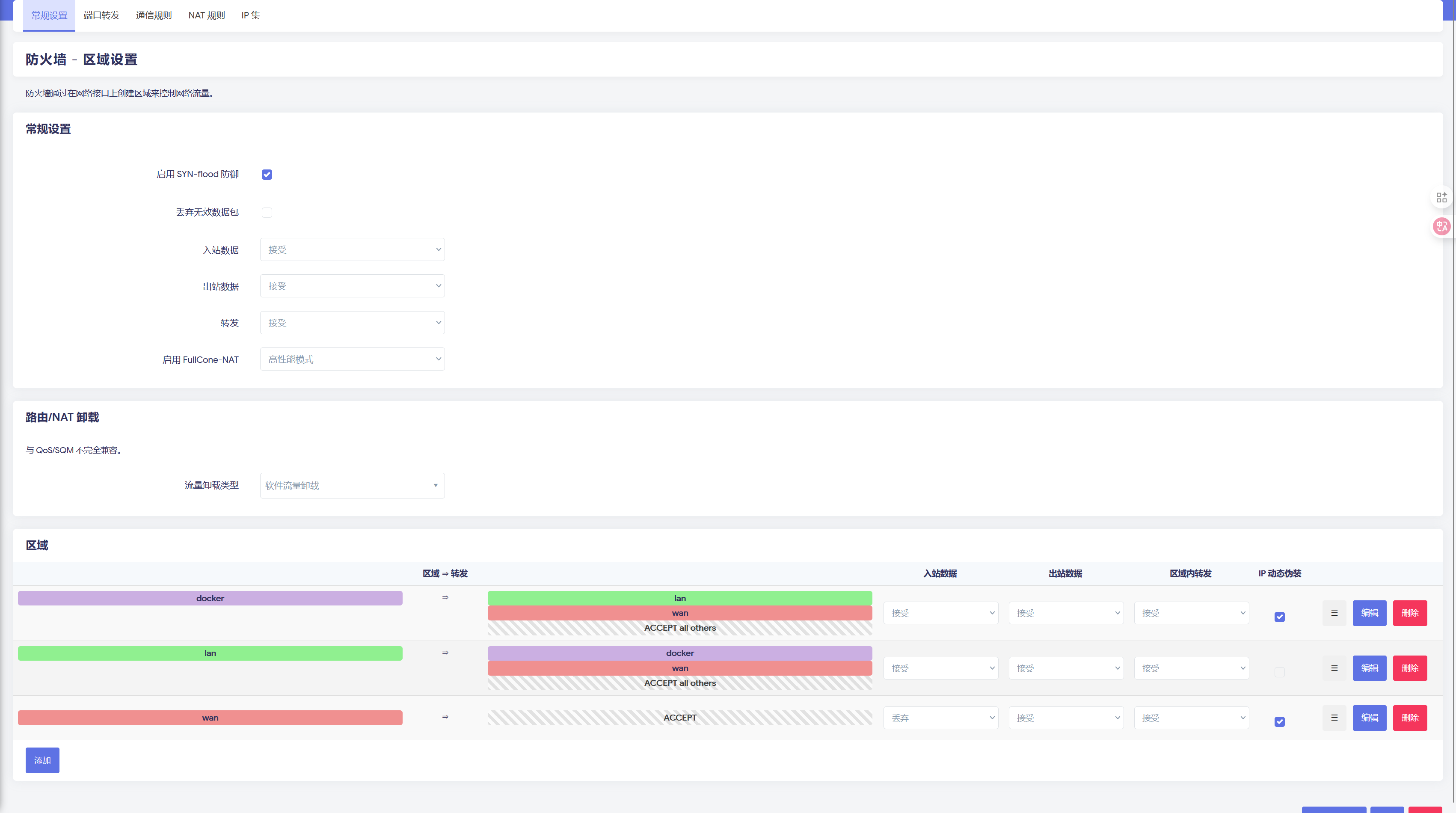
Task: Enable the drop invalid packets checkbox
Action: pyautogui.click(x=267, y=213)
